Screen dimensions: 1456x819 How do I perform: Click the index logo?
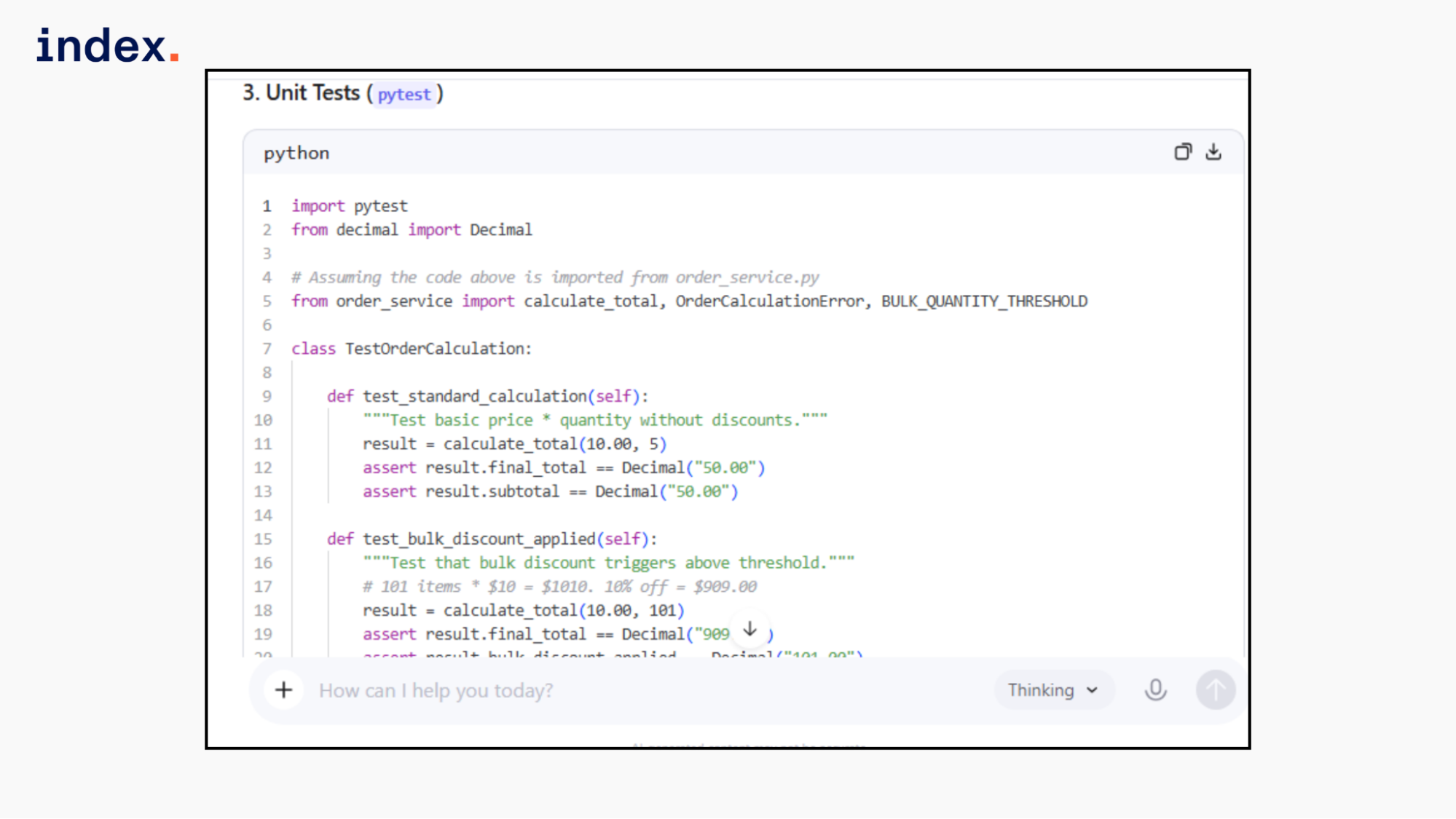(x=108, y=45)
